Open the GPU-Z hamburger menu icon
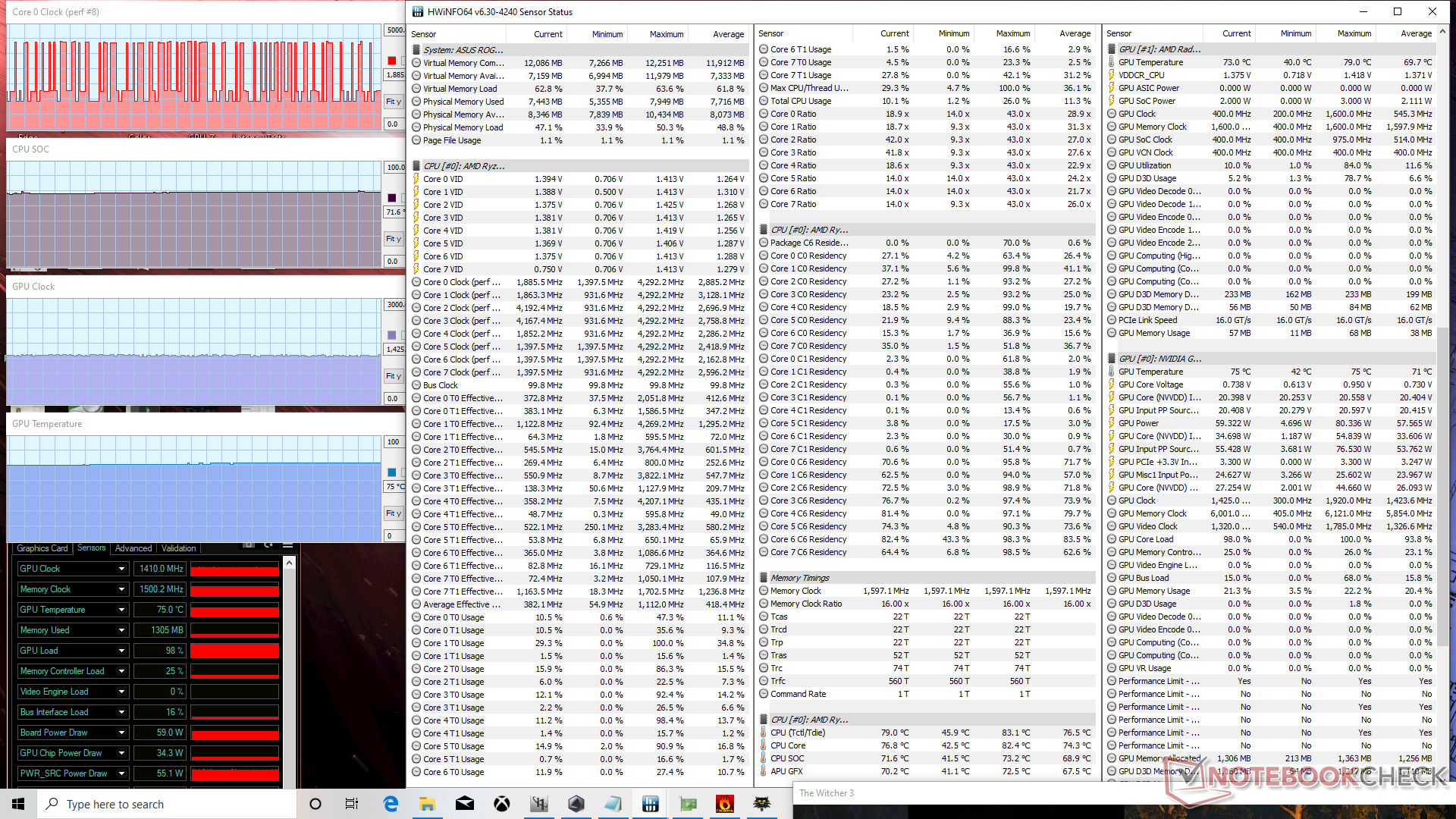The image size is (1456, 819). pyautogui.click(x=287, y=546)
